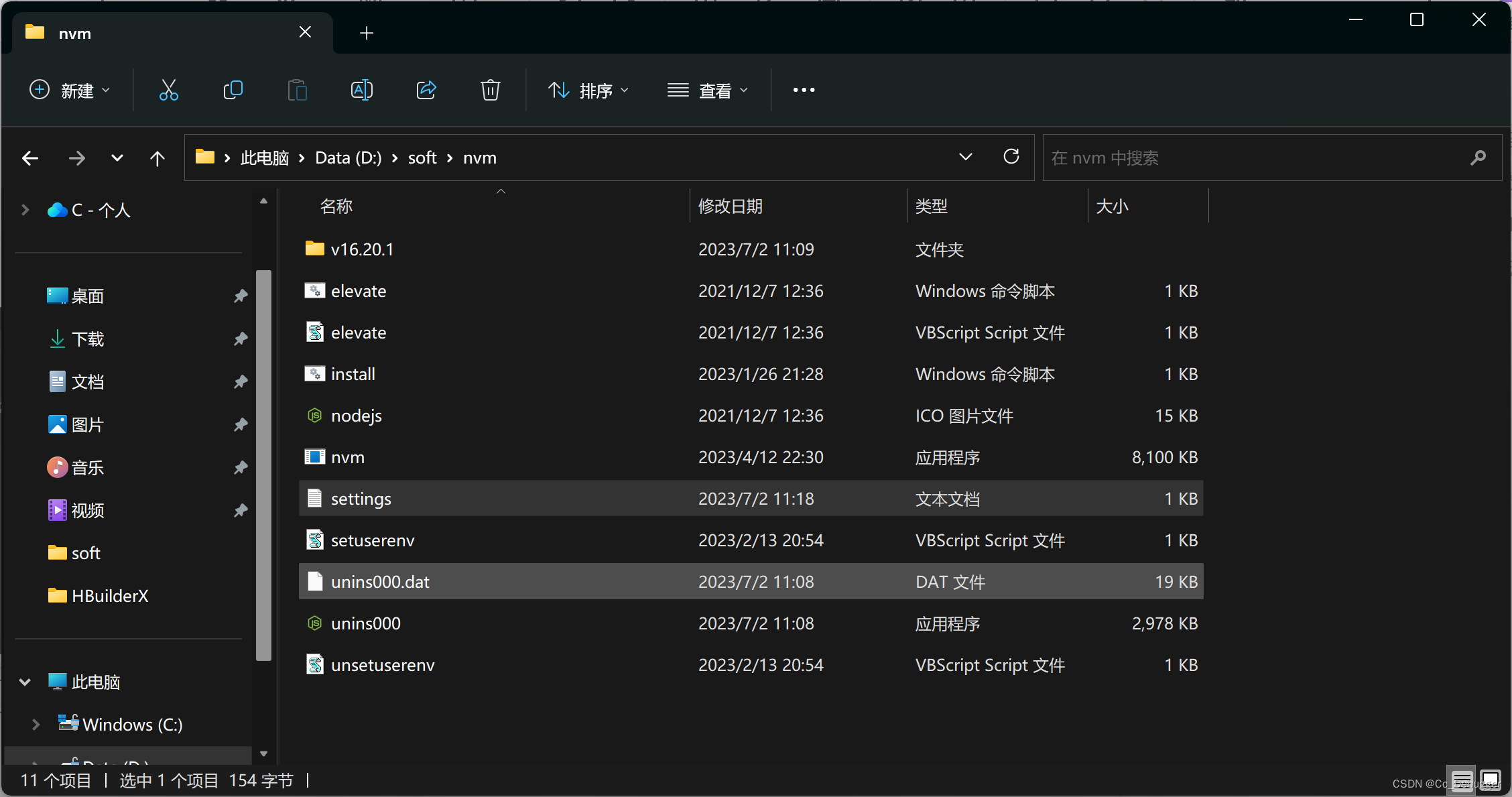The height and width of the screenshot is (797, 1512).
Task: Switch to details view in status bar
Action: [1462, 781]
